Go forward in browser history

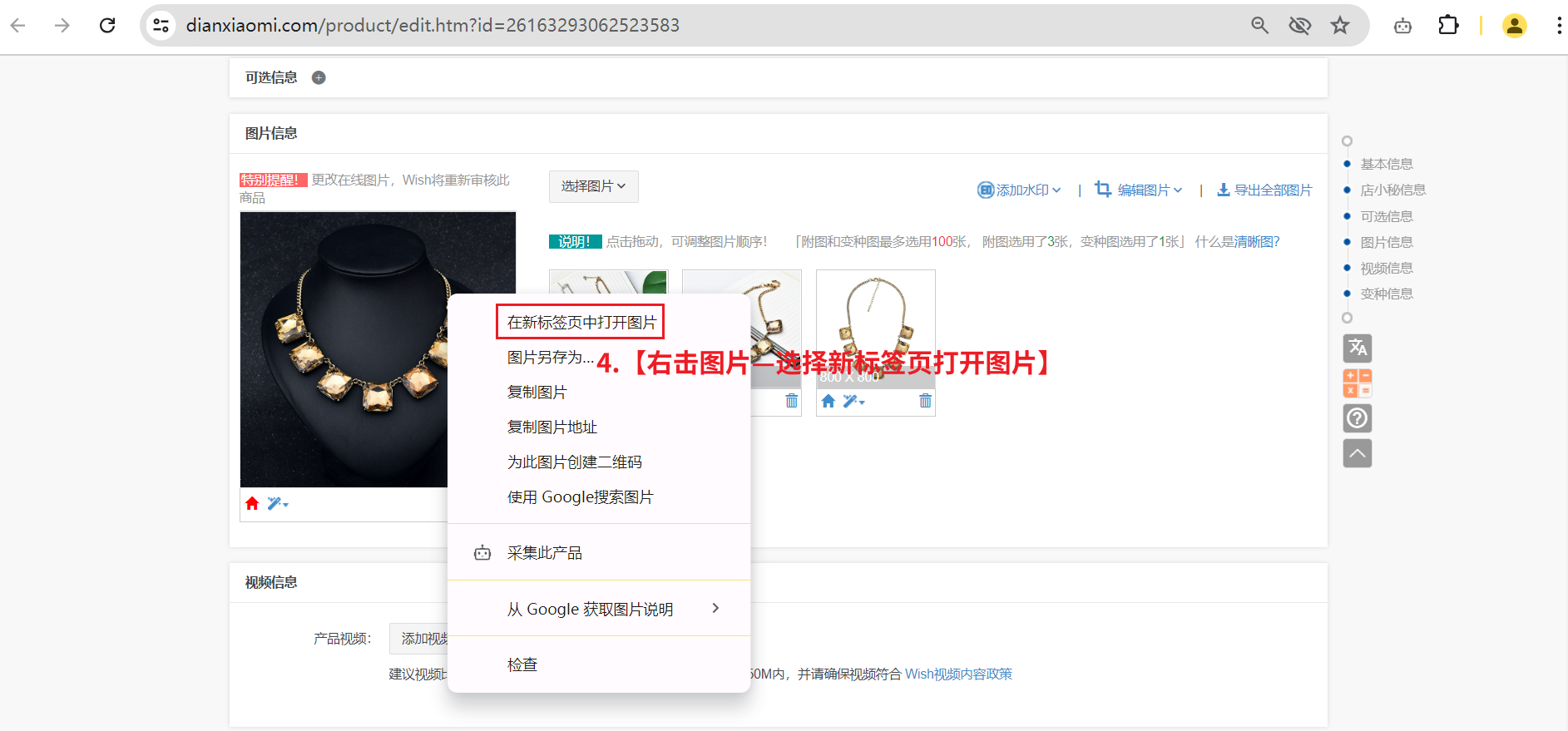tap(62, 26)
